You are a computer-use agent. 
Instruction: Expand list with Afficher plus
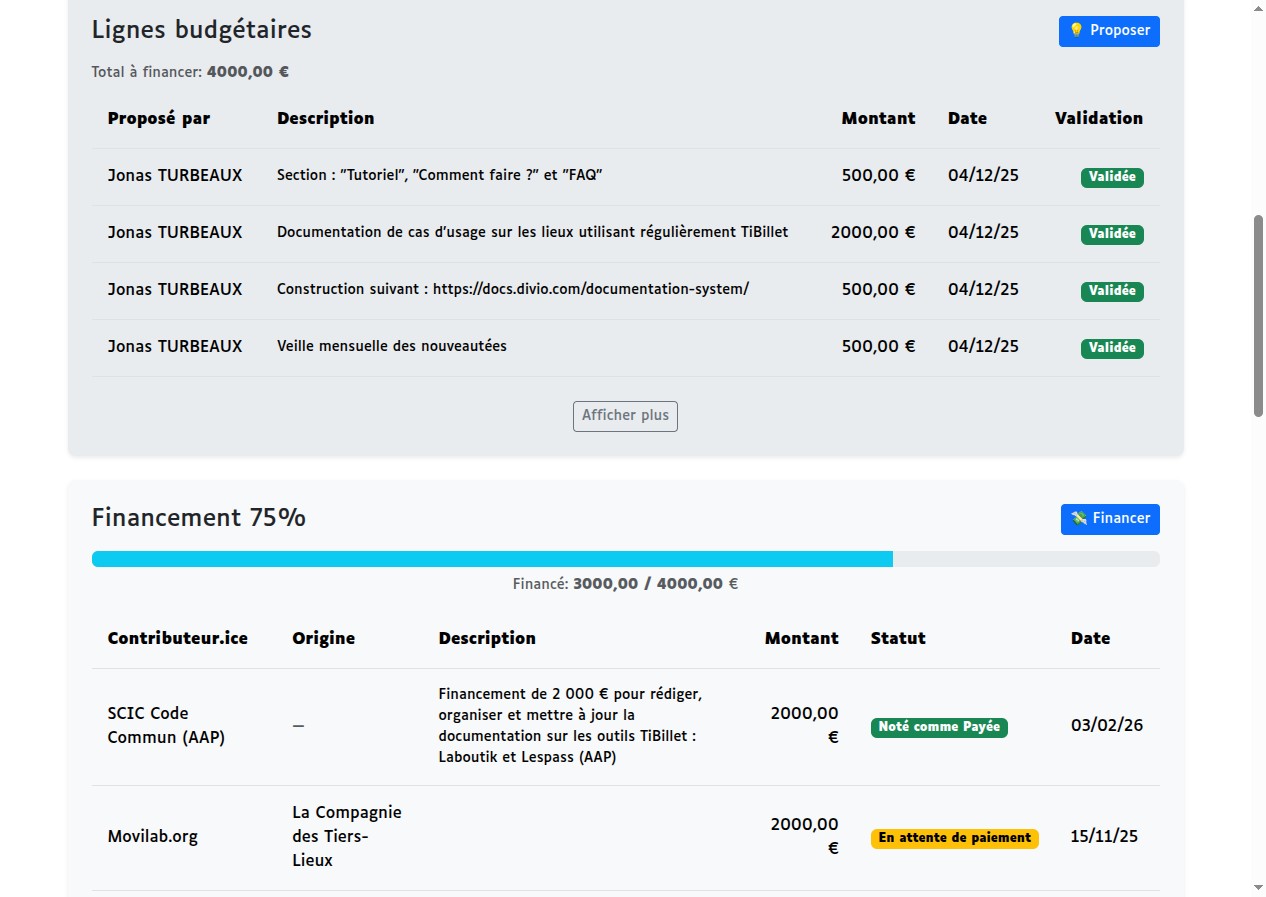point(625,416)
